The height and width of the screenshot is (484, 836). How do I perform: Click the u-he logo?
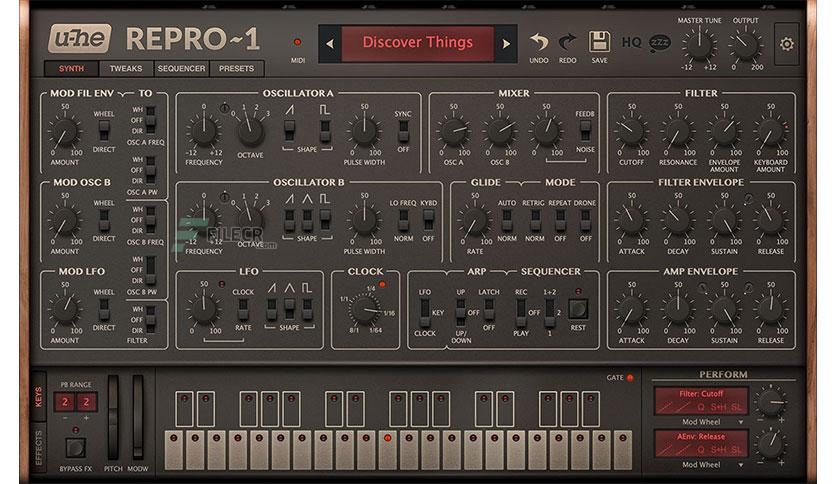80,38
